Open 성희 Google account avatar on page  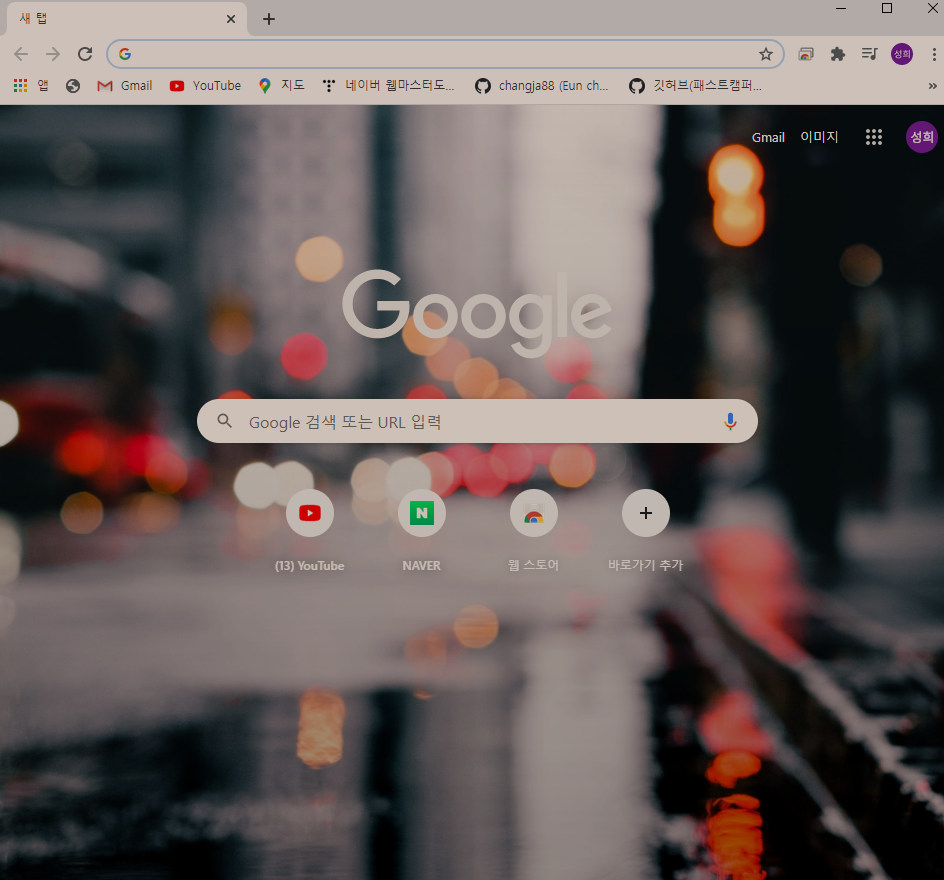[x=922, y=137]
